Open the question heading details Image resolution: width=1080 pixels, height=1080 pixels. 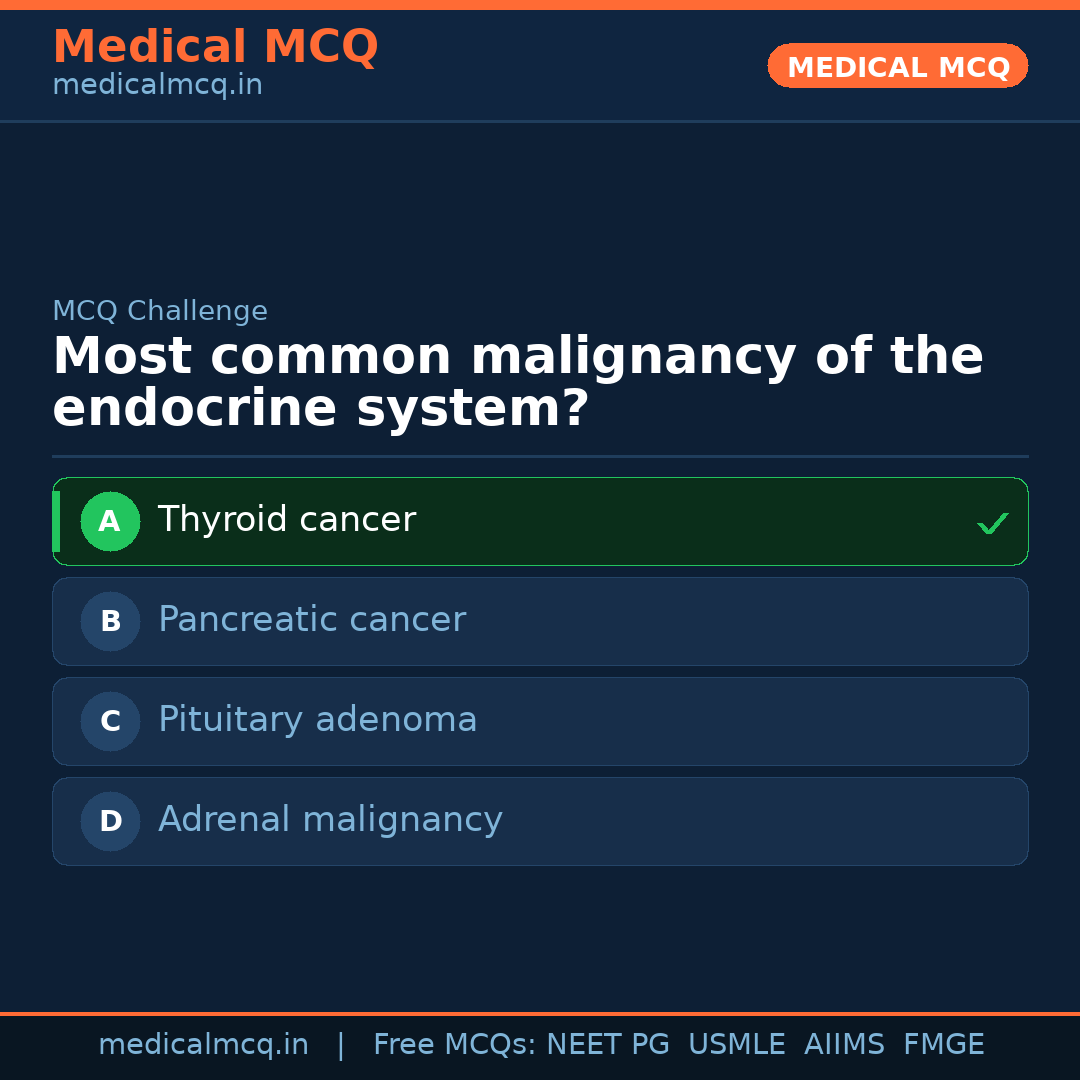(x=518, y=382)
